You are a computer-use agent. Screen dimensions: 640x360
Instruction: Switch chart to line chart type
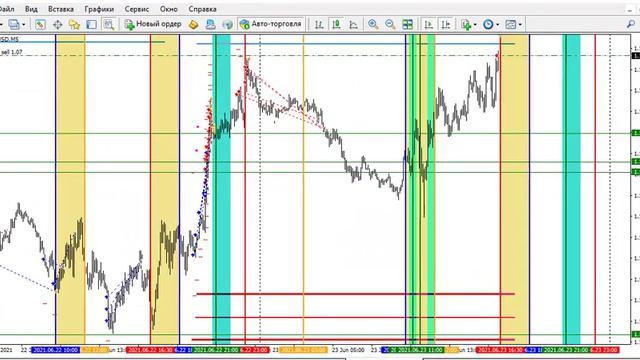pos(353,24)
